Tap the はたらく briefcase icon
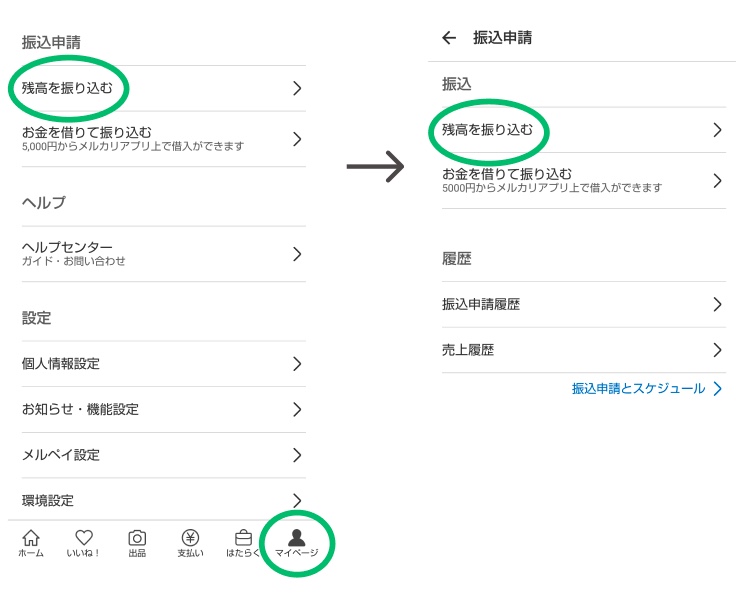Image resolution: width=736 pixels, height=596 pixels. coord(243,543)
